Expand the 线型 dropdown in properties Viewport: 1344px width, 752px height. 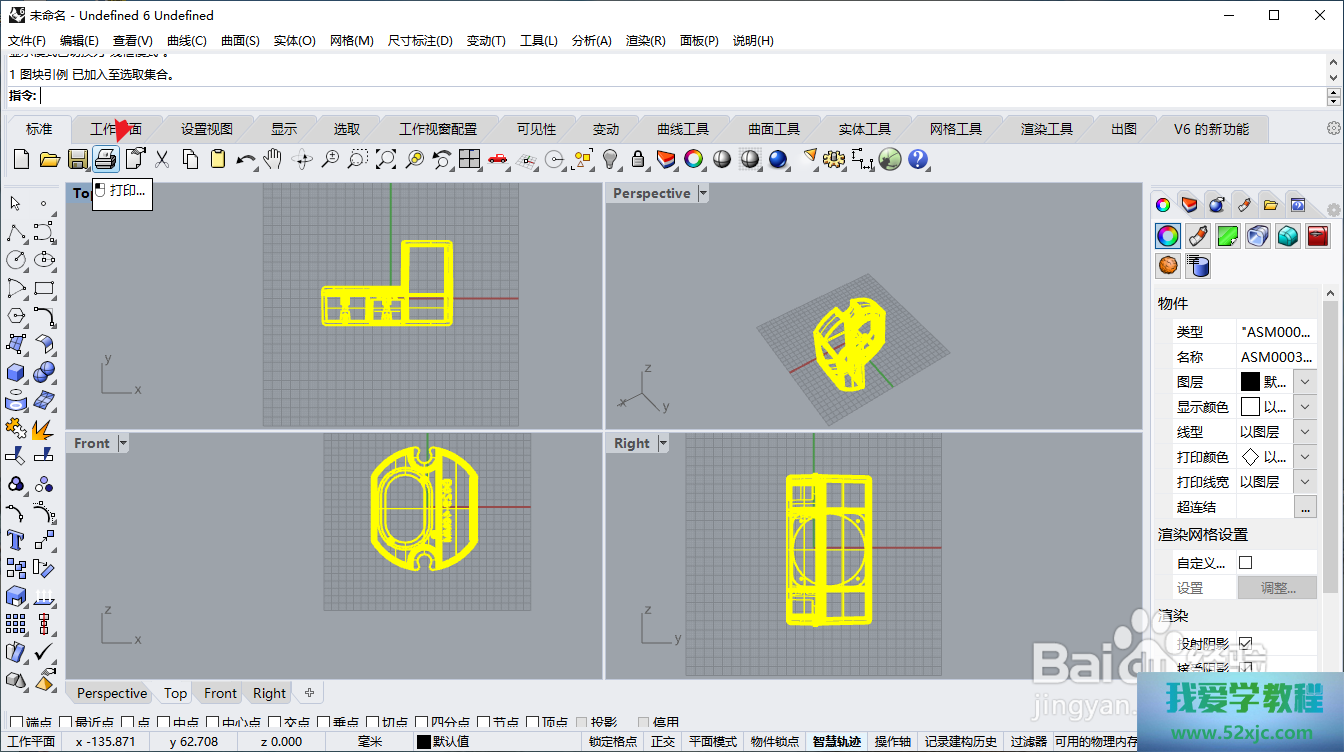(1305, 432)
